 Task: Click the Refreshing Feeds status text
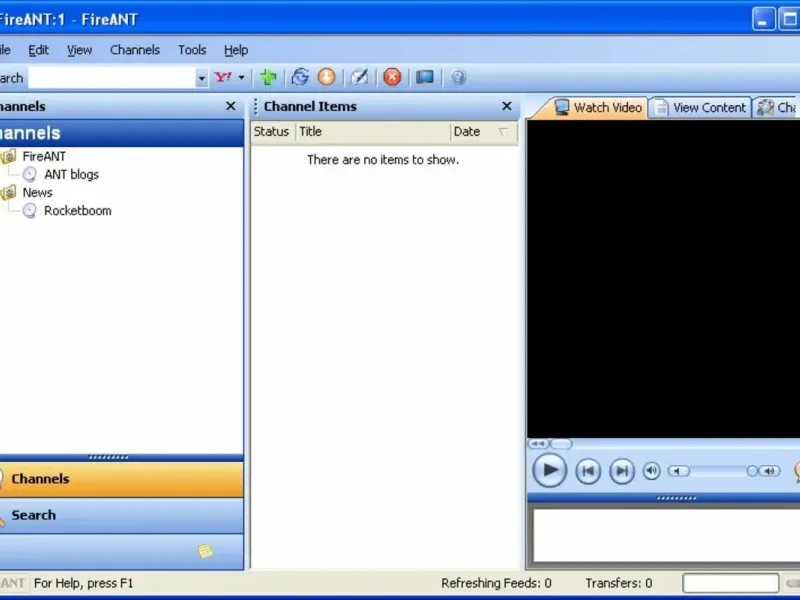[496, 583]
